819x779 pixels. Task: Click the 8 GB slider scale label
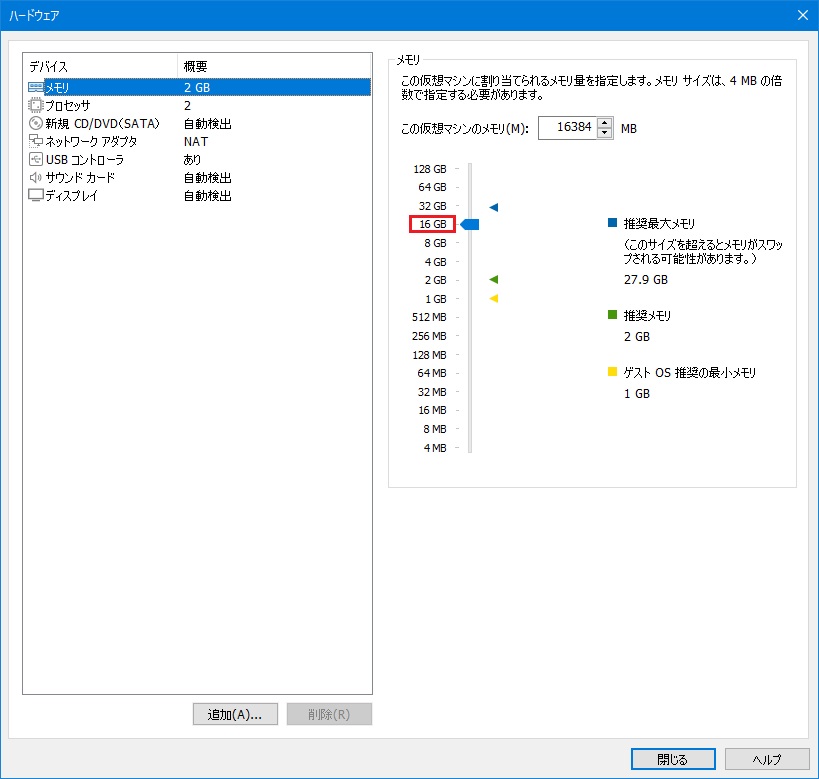[436, 243]
